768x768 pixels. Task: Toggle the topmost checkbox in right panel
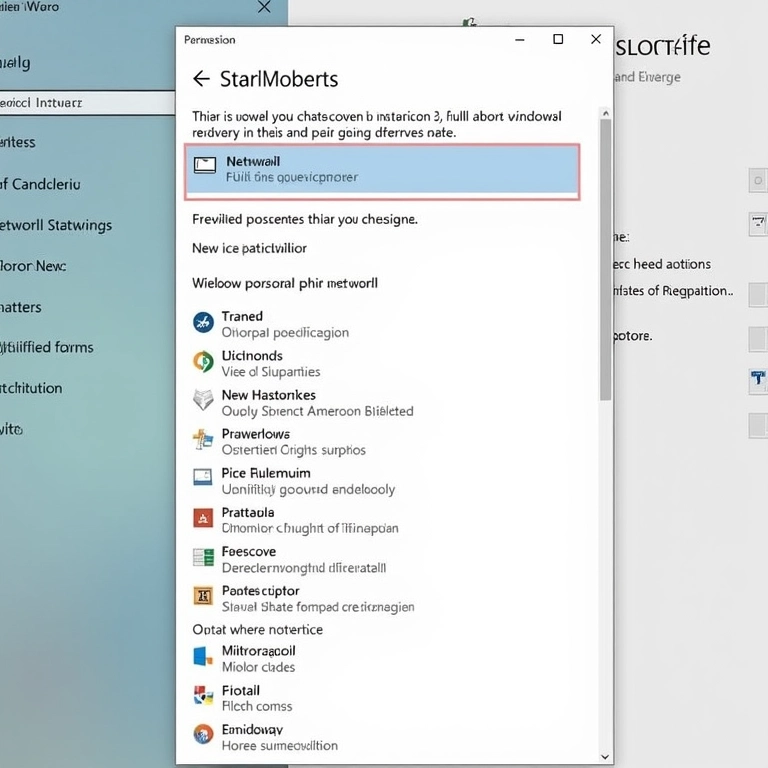pos(758,180)
